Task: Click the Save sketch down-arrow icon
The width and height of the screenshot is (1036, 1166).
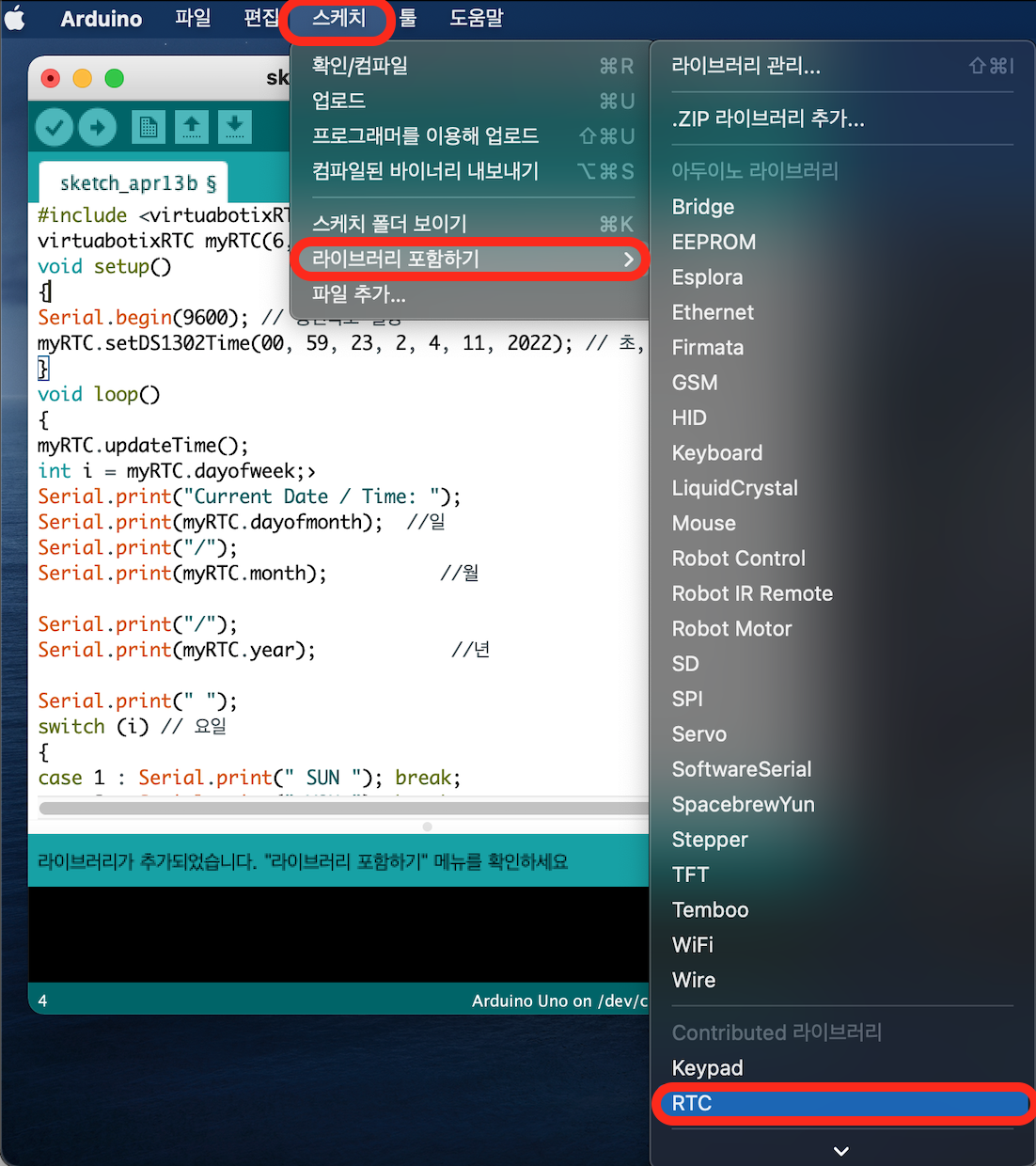Action: pyautogui.click(x=235, y=127)
